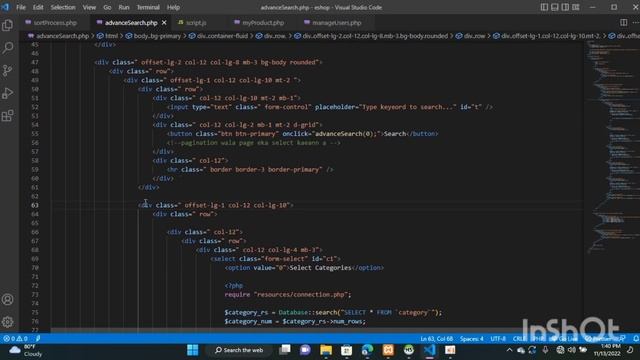The width and height of the screenshot is (640, 360).
Task: Toggle secondary side bar layout icon
Action: tap(565, 7)
